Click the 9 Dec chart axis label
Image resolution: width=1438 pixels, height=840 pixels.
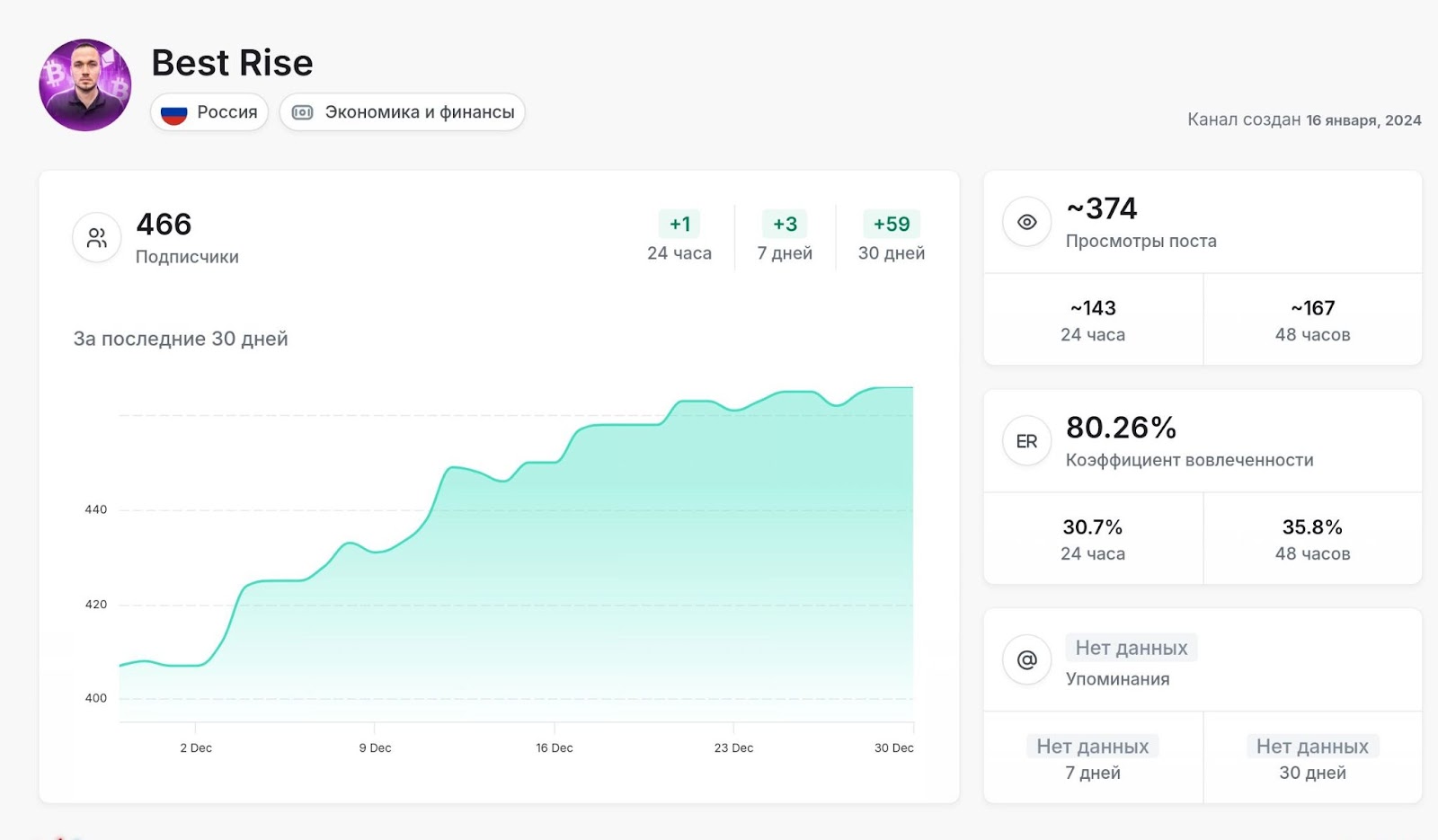point(375,747)
